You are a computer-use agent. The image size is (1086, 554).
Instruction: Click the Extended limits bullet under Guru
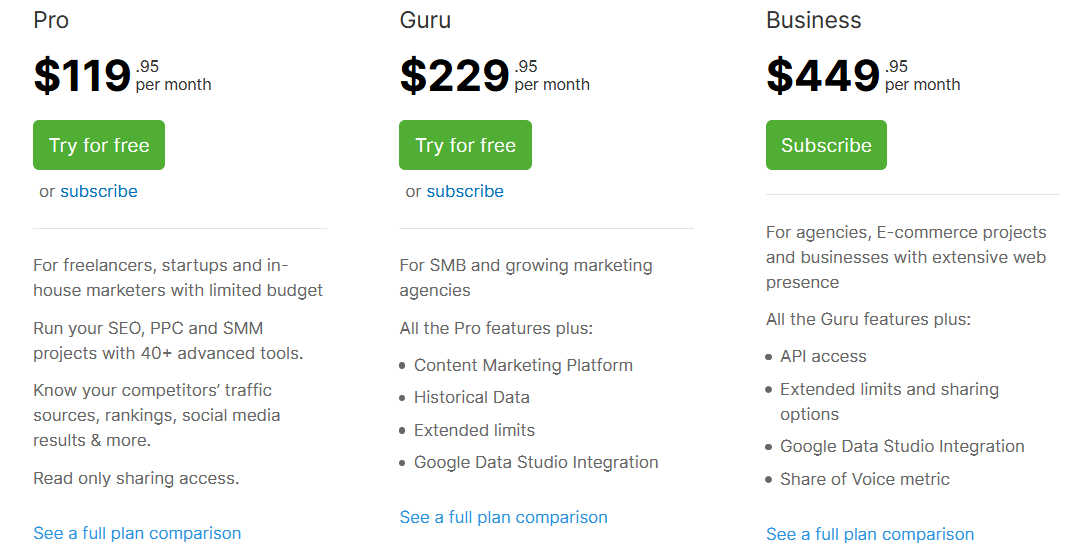click(474, 430)
